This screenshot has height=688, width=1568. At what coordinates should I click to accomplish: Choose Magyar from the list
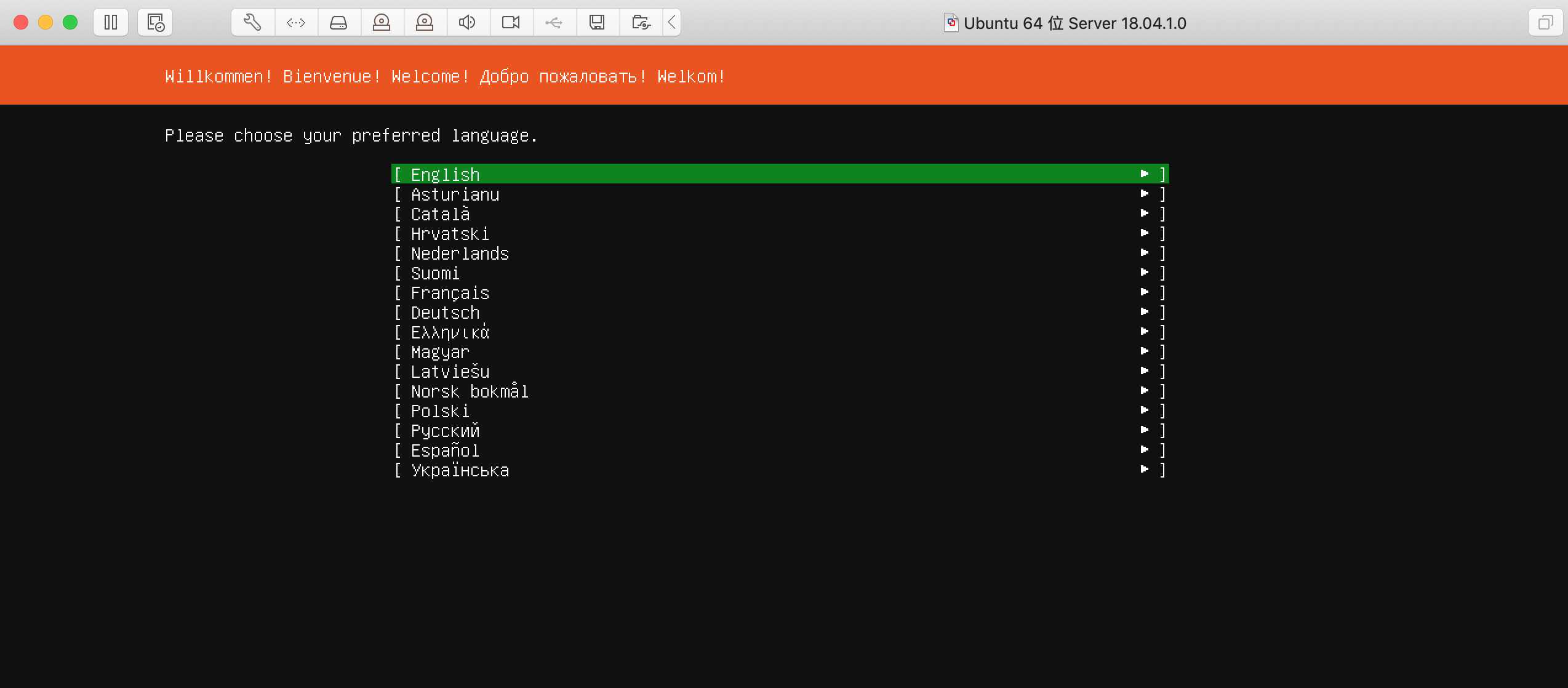click(x=780, y=351)
